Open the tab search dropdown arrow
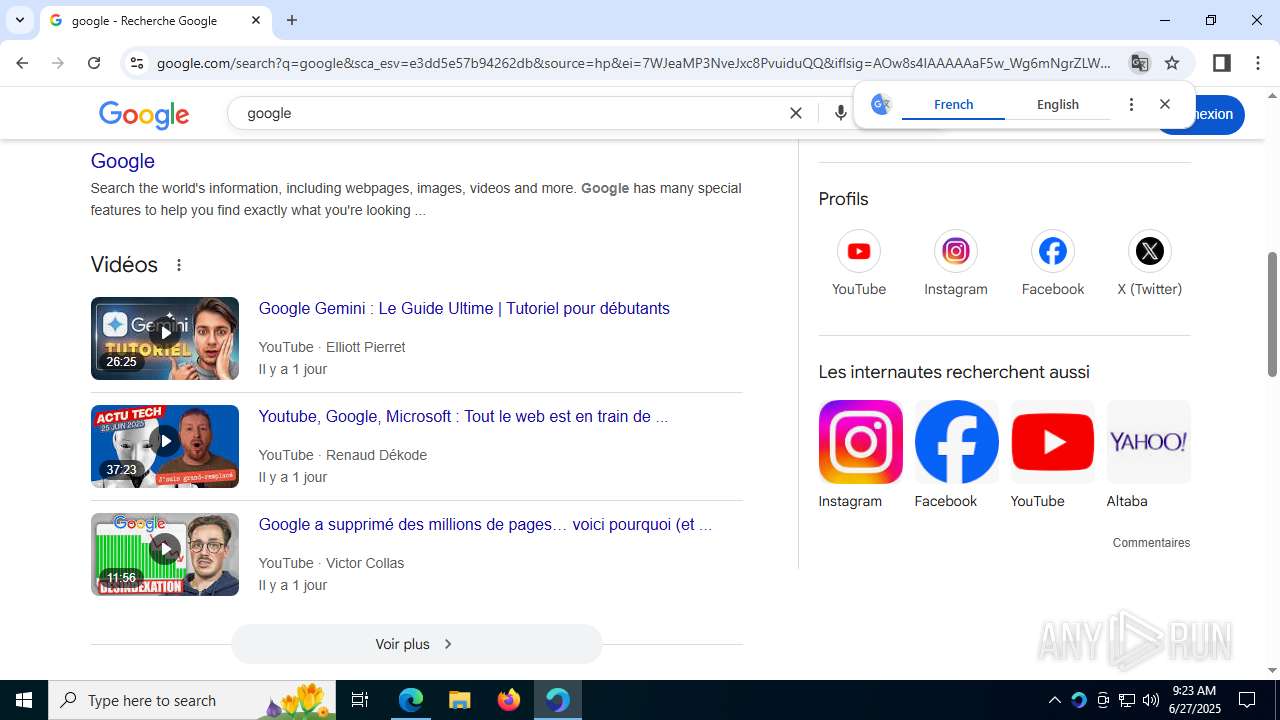This screenshot has width=1280, height=720. point(19,20)
